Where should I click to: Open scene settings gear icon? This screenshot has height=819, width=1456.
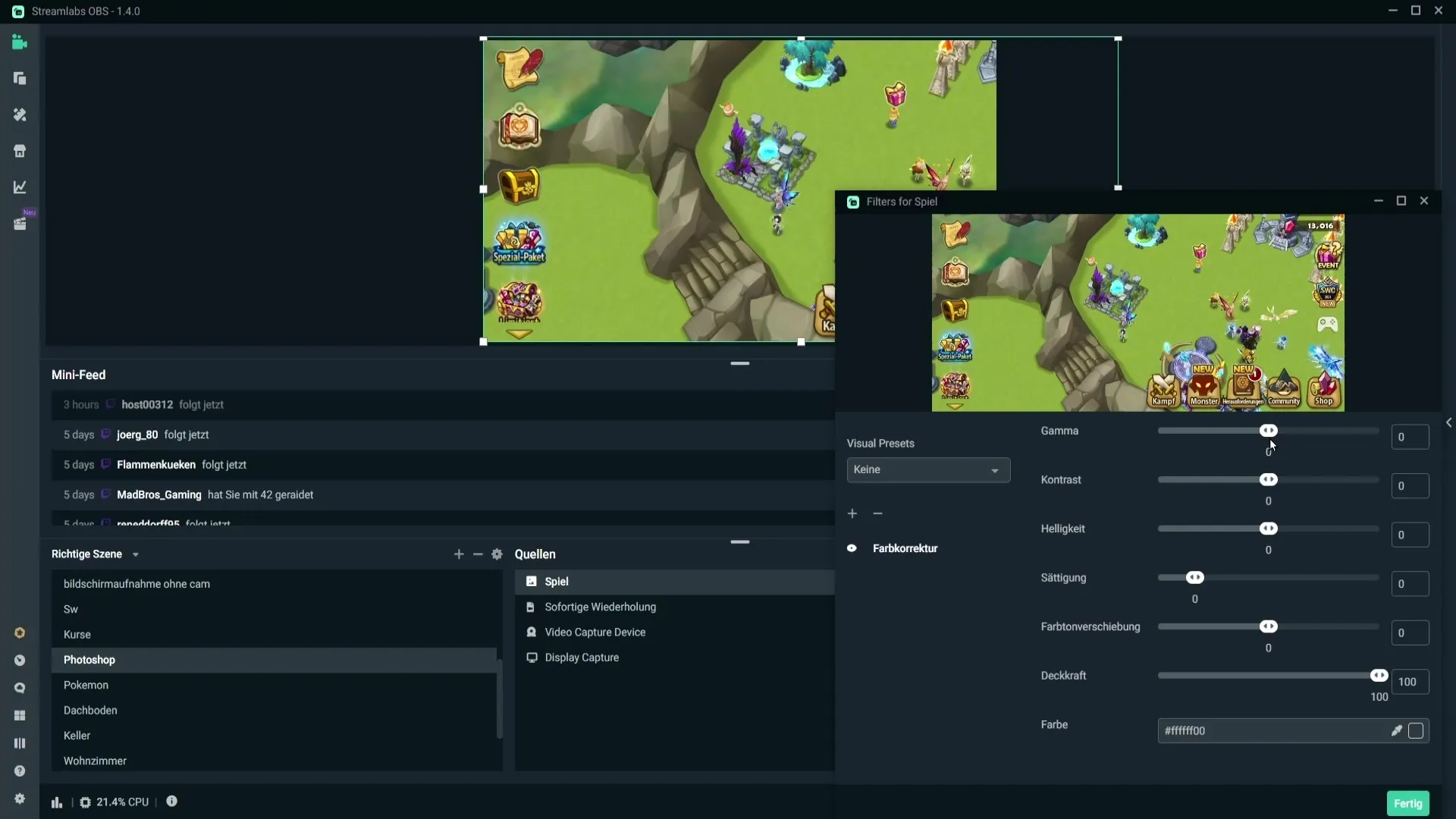click(x=497, y=554)
